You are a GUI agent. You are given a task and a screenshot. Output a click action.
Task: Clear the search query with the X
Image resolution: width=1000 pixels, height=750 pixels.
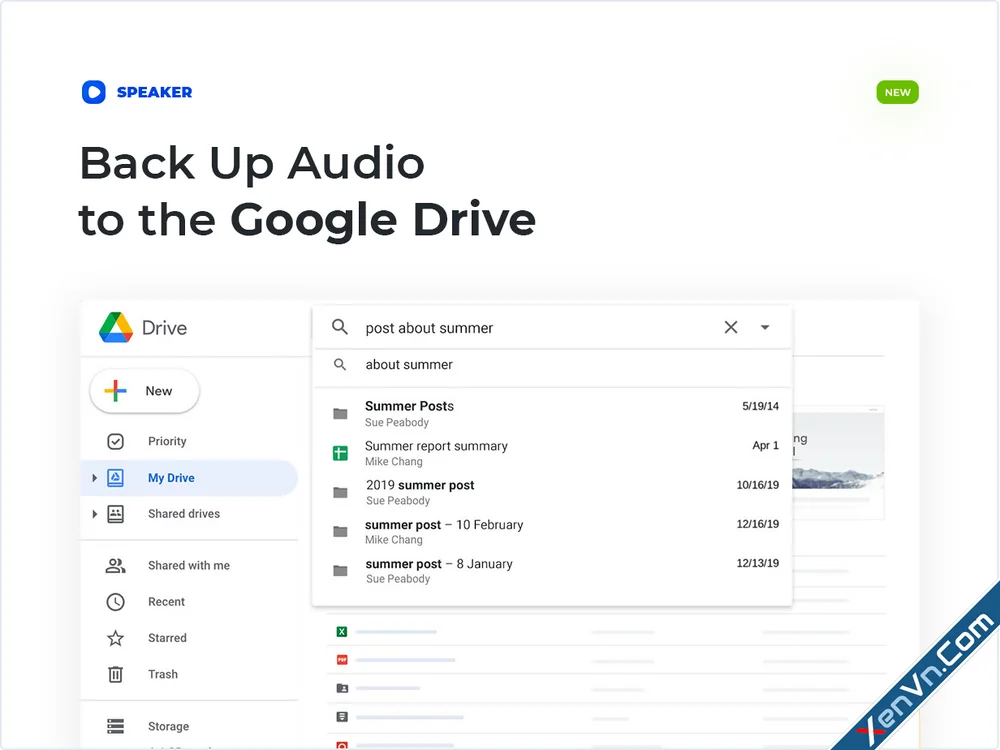point(731,327)
